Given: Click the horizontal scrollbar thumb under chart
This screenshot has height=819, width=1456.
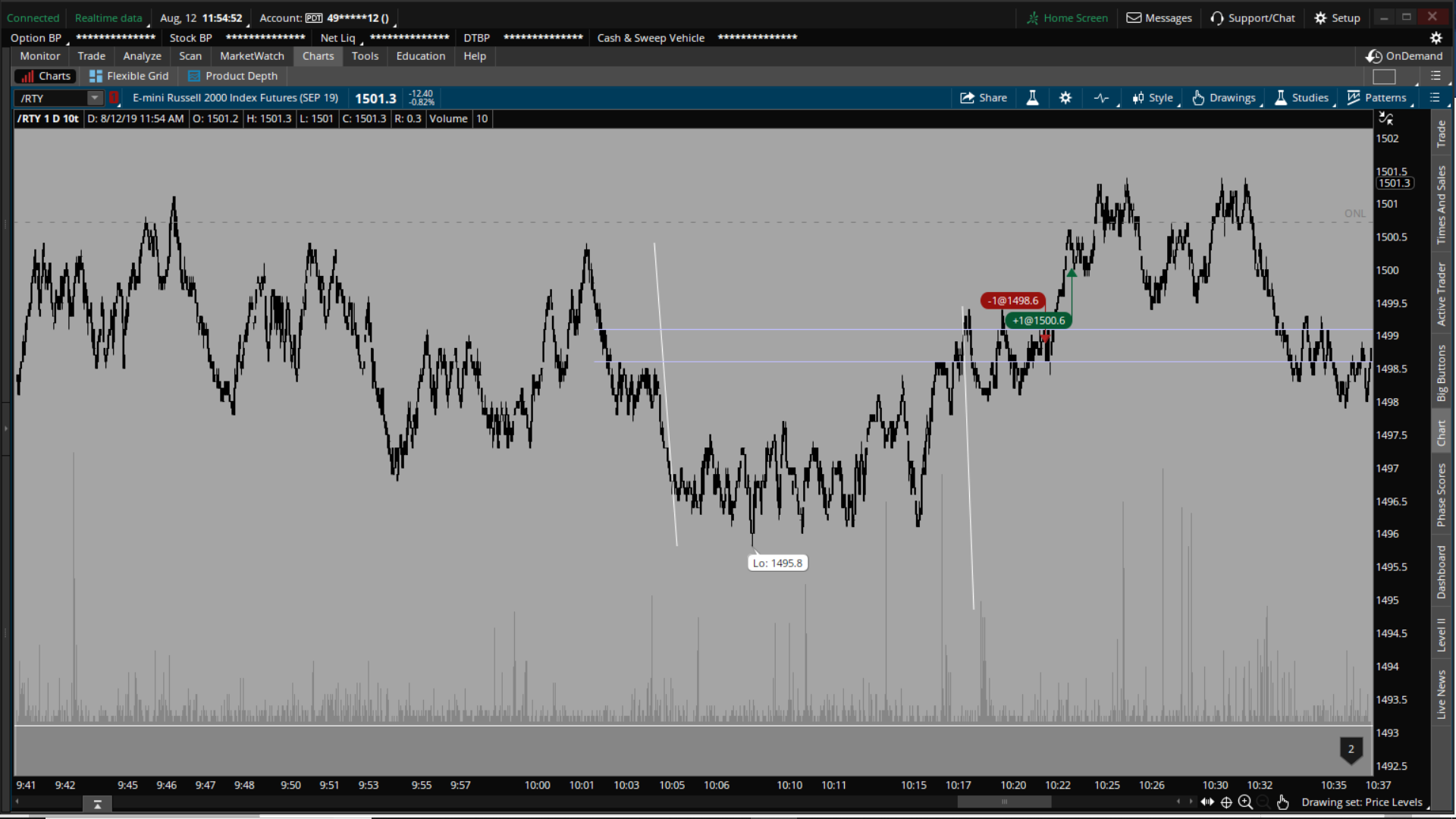Looking at the screenshot, I should 1004,802.
